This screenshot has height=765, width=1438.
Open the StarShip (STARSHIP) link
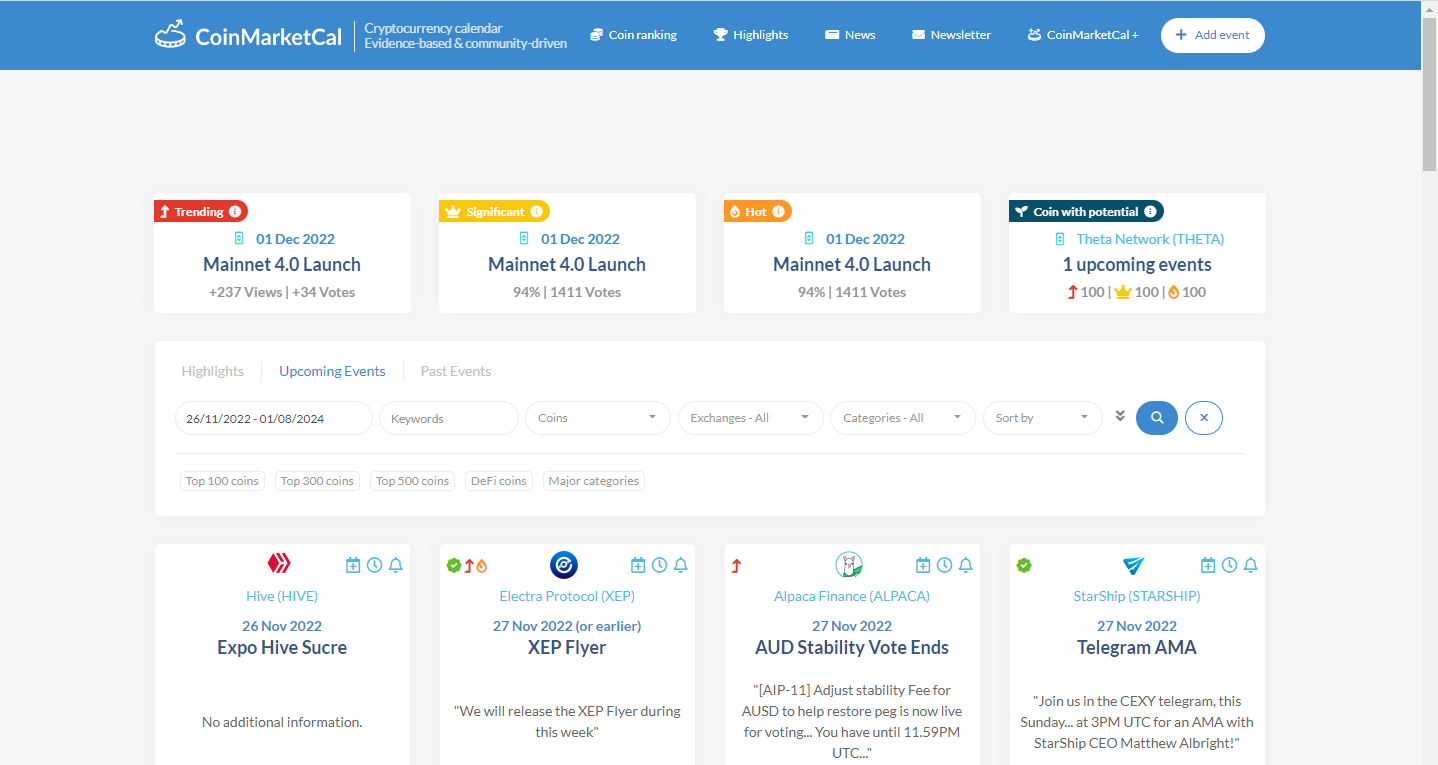(1137, 596)
